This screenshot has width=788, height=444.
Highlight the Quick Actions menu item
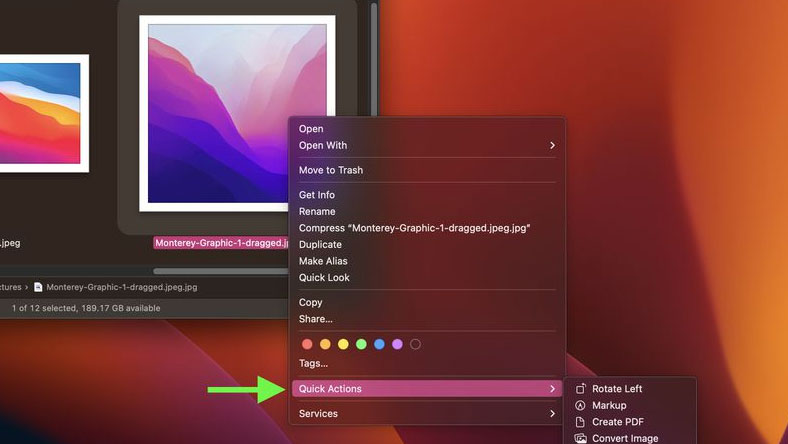[x=427, y=389]
